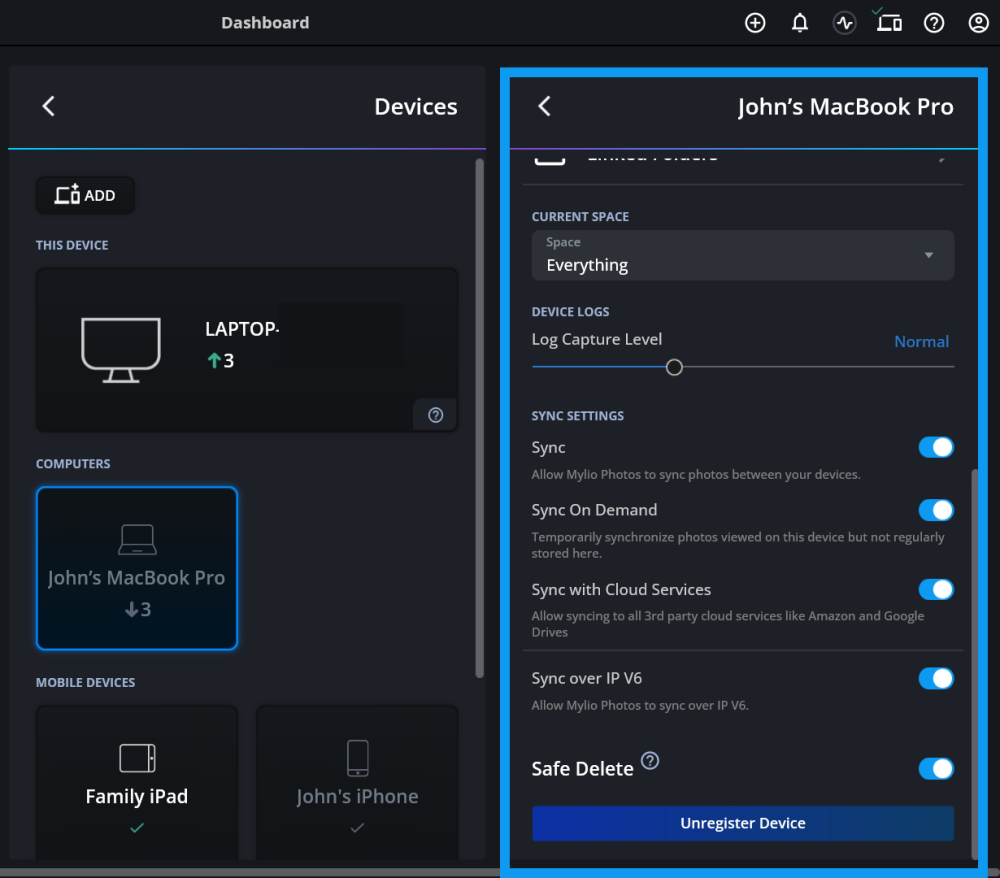
Task: Open the Space dropdown showing Everything
Action: tap(742, 255)
